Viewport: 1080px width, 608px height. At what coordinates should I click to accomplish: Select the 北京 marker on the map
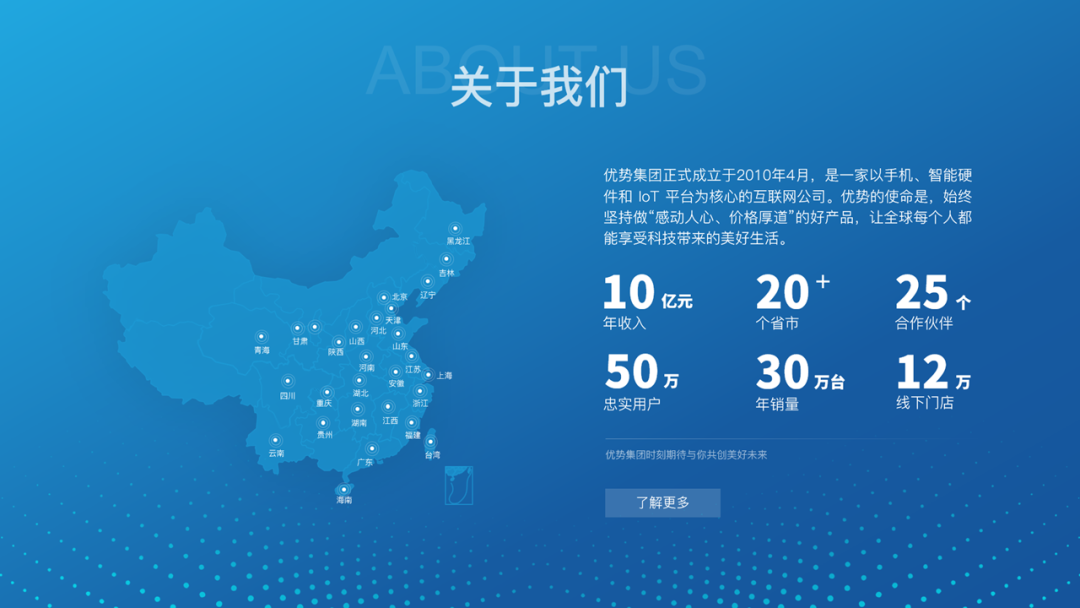point(384,295)
